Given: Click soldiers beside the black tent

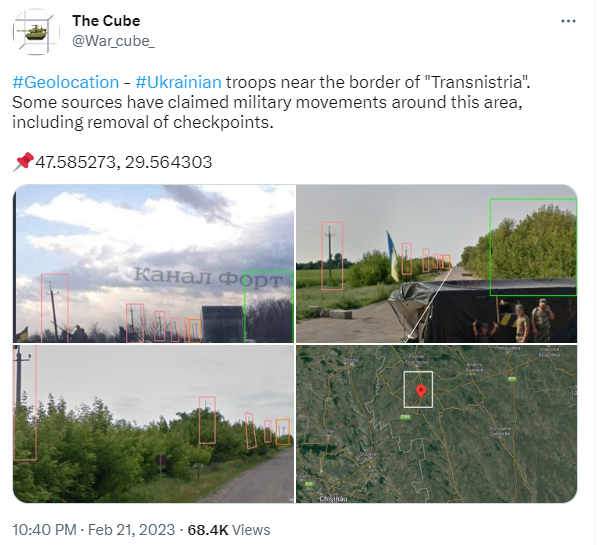Looking at the screenshot, I should (535, 322).
